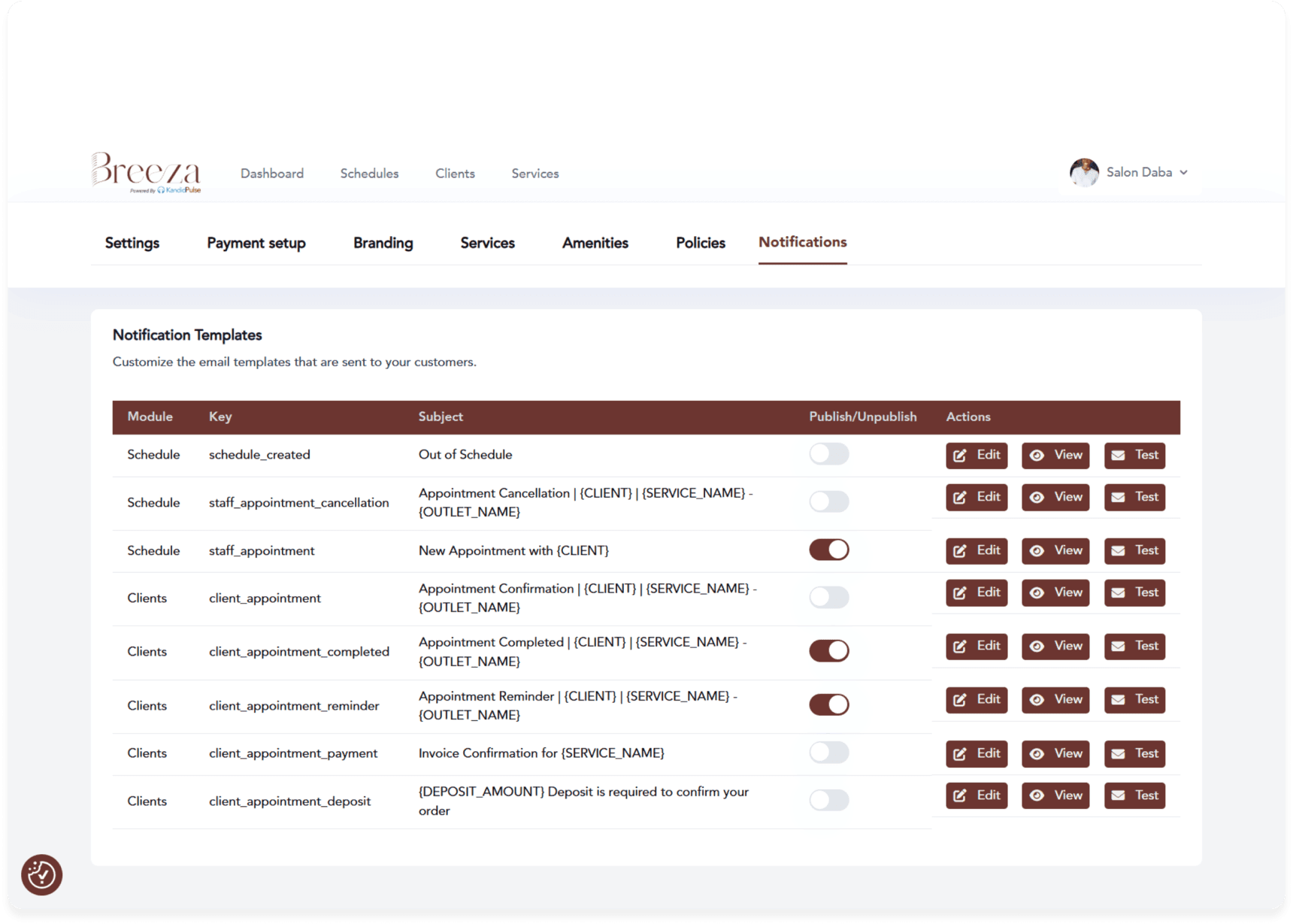Viewport: 1293px width, 924px height.
Task: Disable the Appointment Completed notification toggle
Action: point(829,650)
